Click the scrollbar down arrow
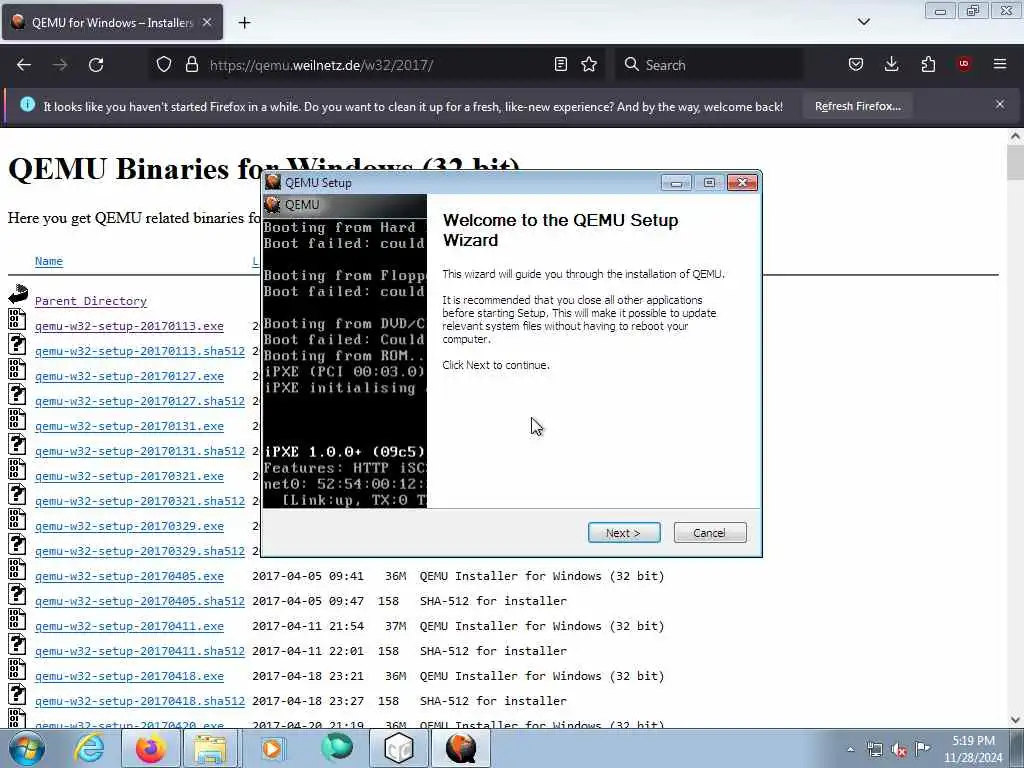 1015,720
